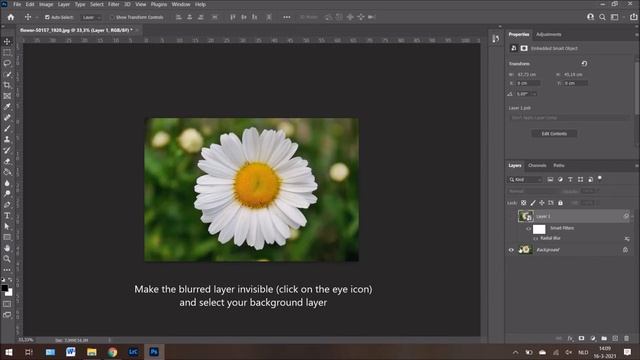Toggle Radial Blur filter visibility
Screen dimensions: 640x360
pos(536,238)
